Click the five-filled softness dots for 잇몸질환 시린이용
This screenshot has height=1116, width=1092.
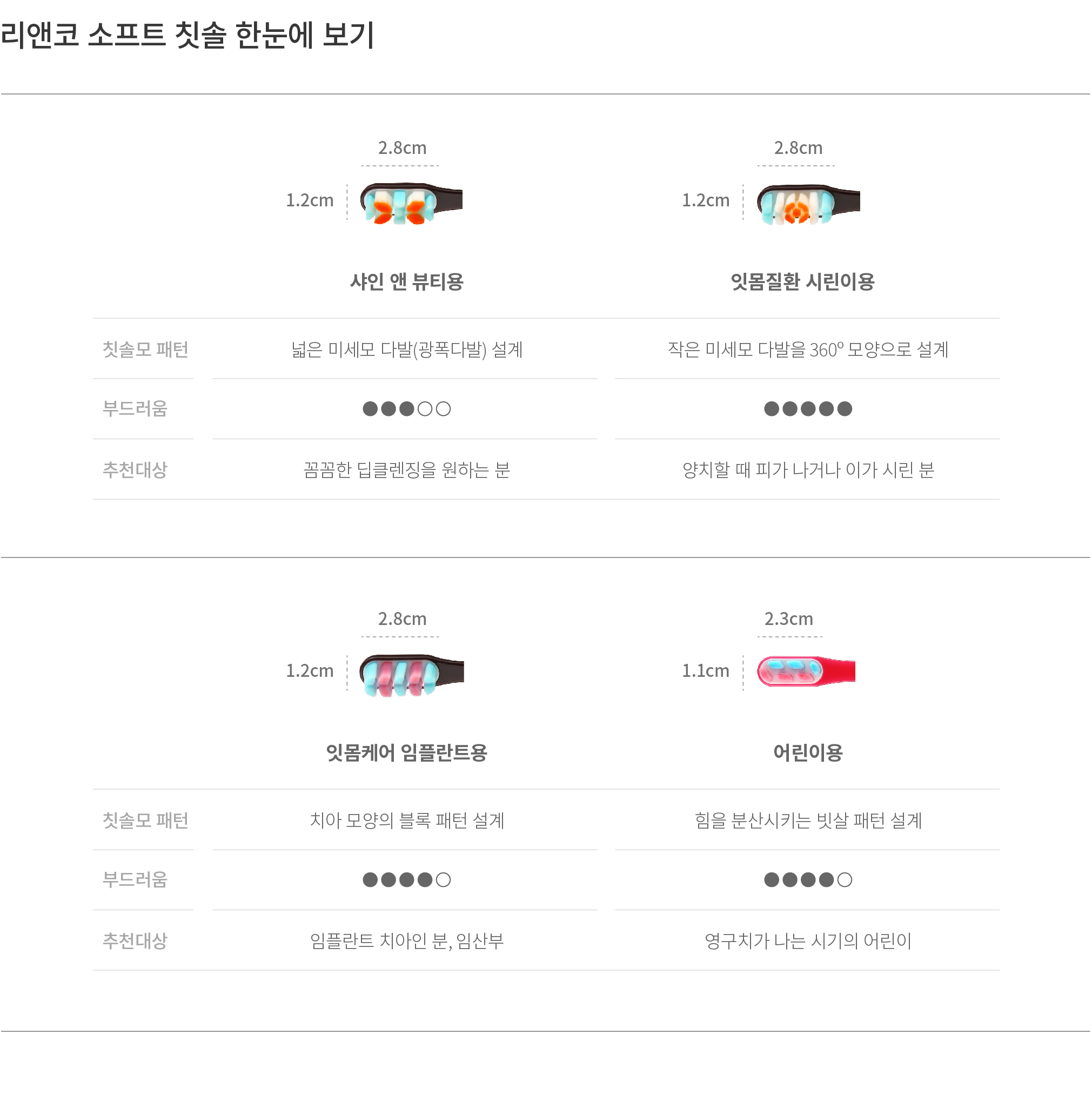pos(808,409)
